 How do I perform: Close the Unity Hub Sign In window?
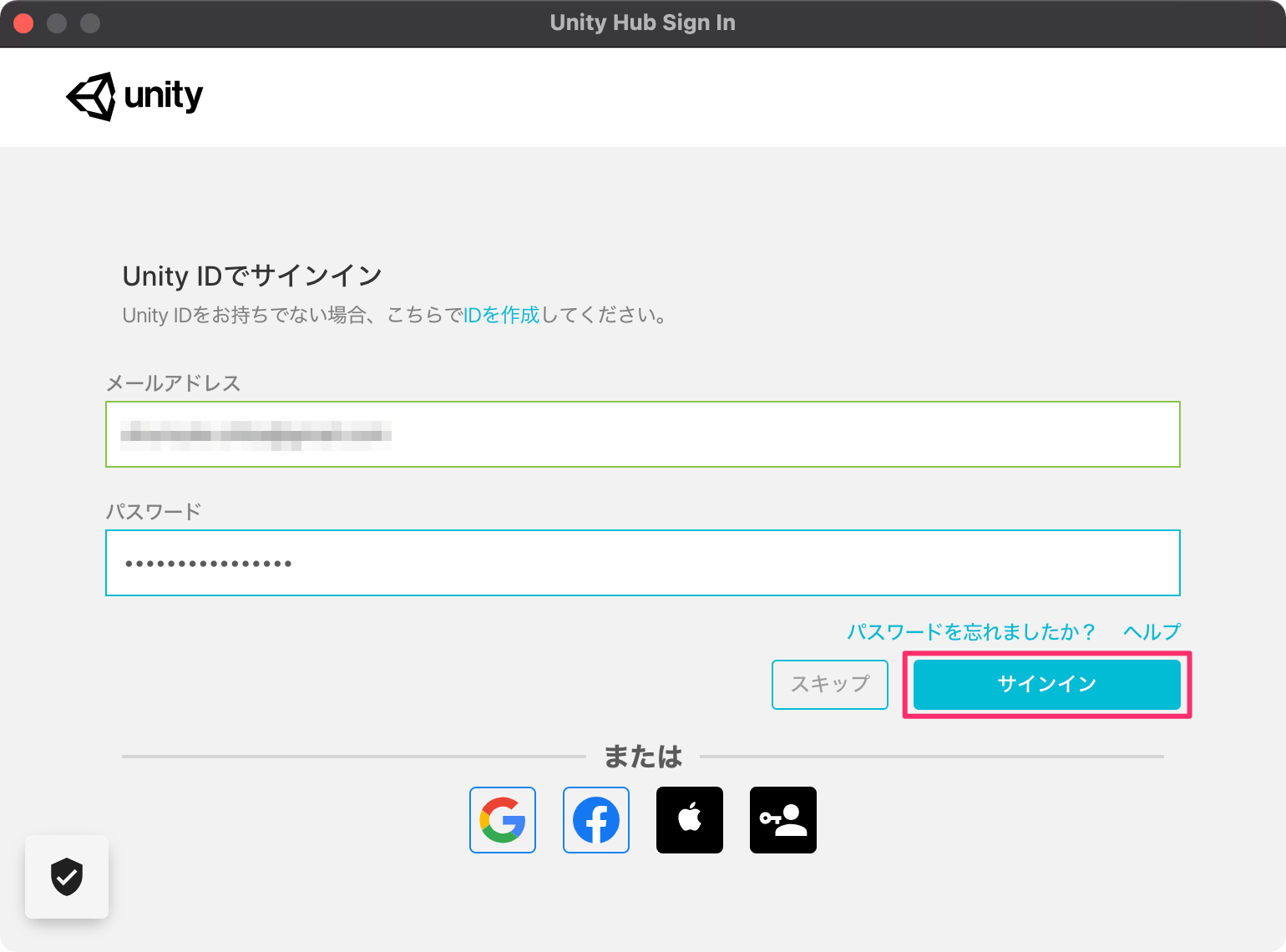23,23
